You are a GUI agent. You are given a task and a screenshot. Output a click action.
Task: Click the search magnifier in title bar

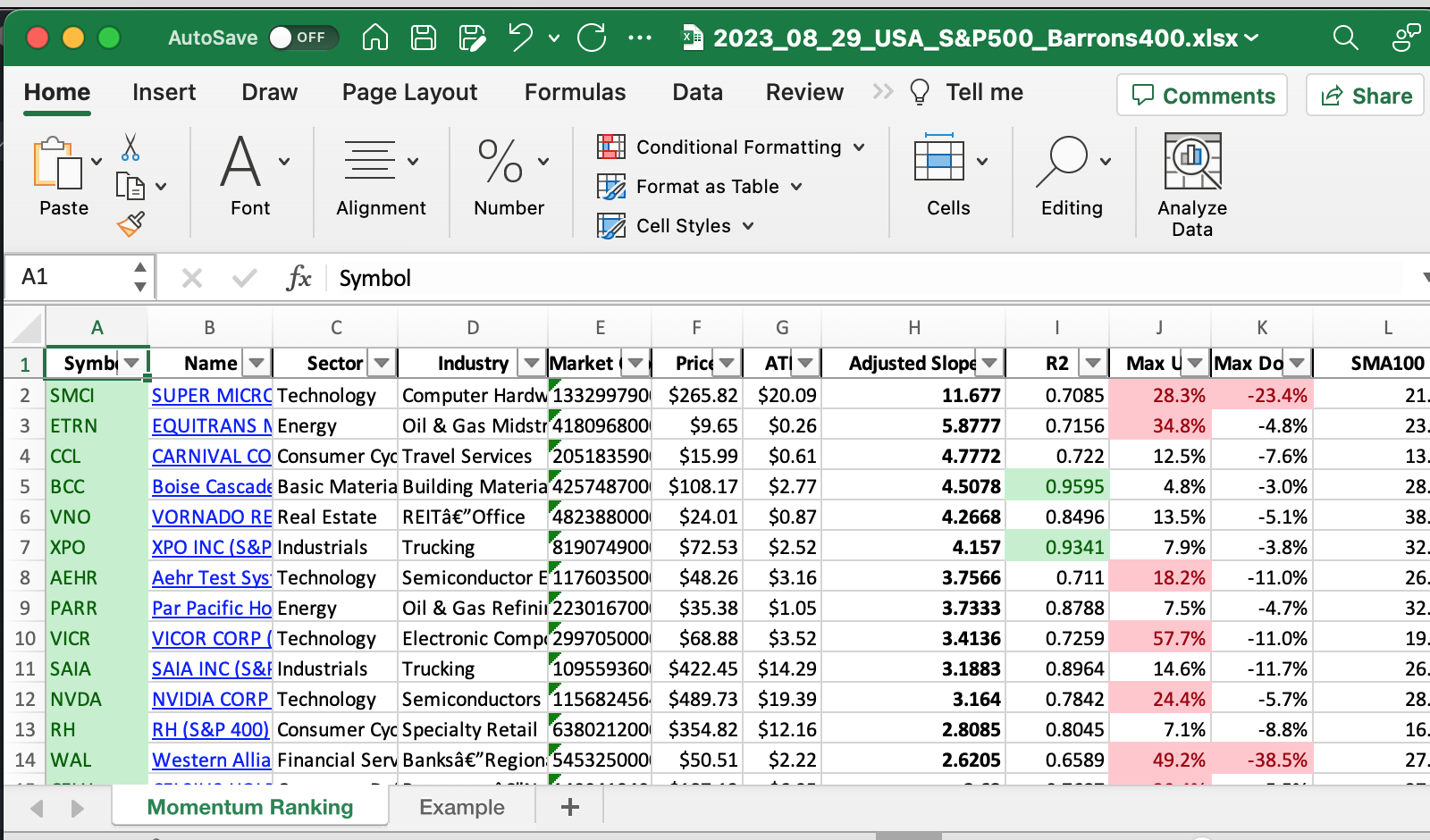(x=1345, y=38)
